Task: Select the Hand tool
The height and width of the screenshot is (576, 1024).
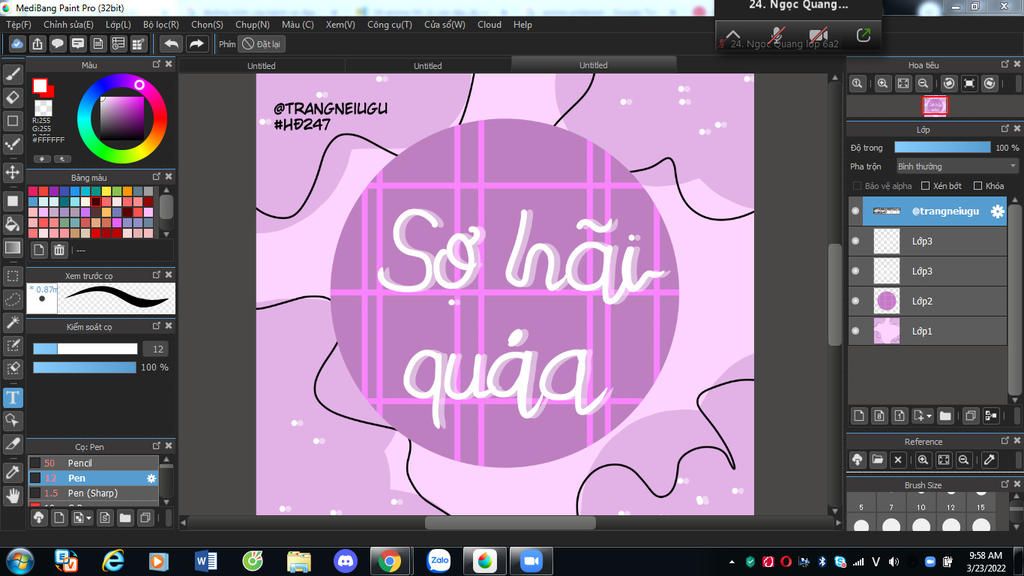Action: [13, 496]
